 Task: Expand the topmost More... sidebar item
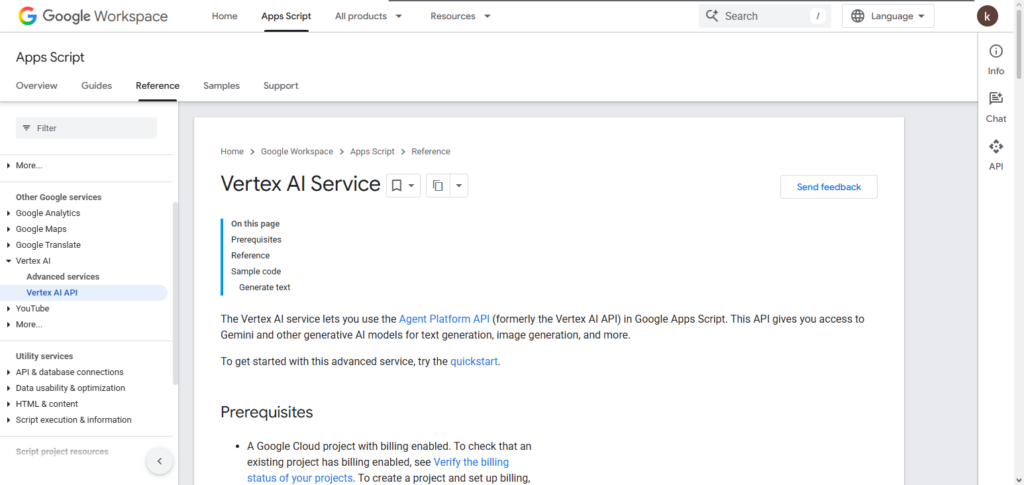8,166
